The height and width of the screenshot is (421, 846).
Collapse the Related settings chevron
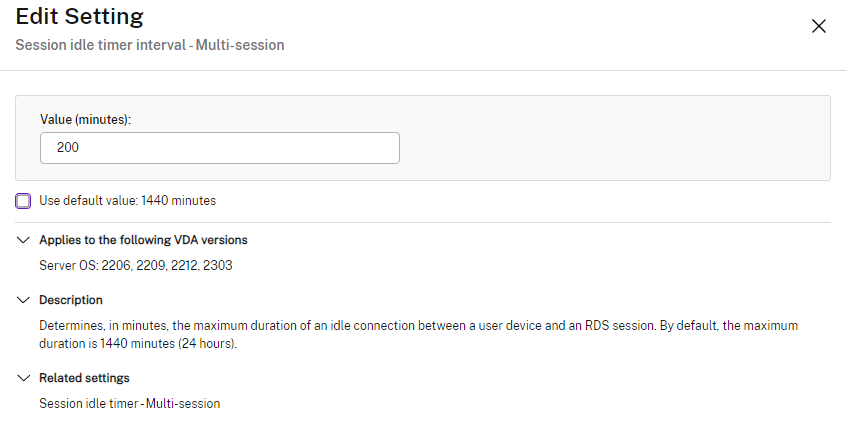click(x=23, y=378)
